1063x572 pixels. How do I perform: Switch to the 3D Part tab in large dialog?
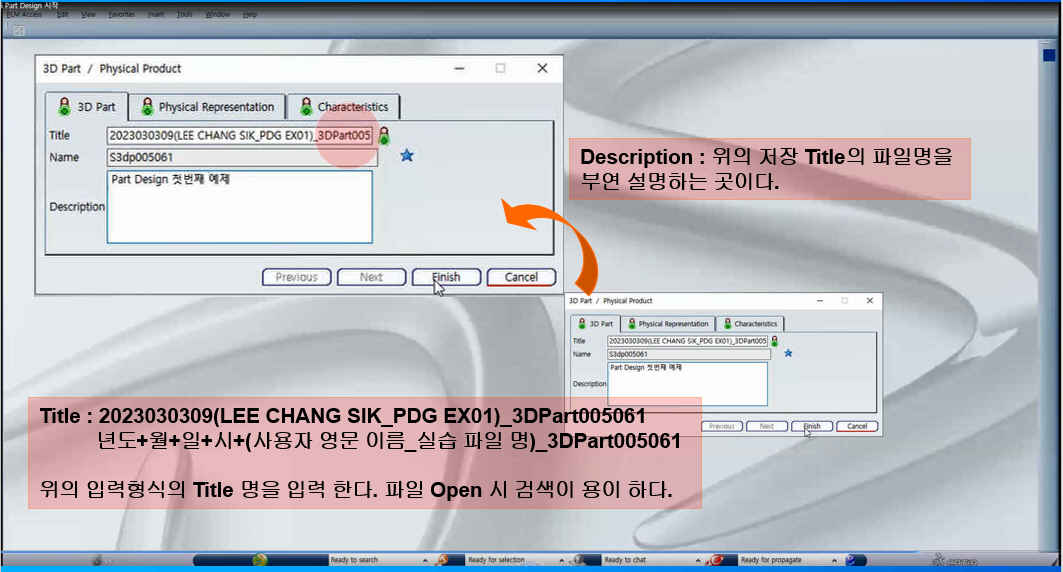tap(87, 106)
